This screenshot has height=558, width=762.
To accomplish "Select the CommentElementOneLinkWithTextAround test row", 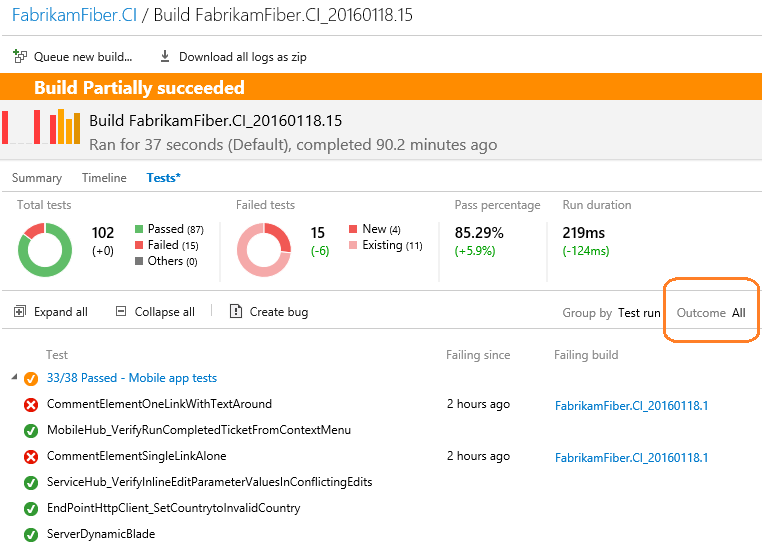I will (x=381, y=404).
